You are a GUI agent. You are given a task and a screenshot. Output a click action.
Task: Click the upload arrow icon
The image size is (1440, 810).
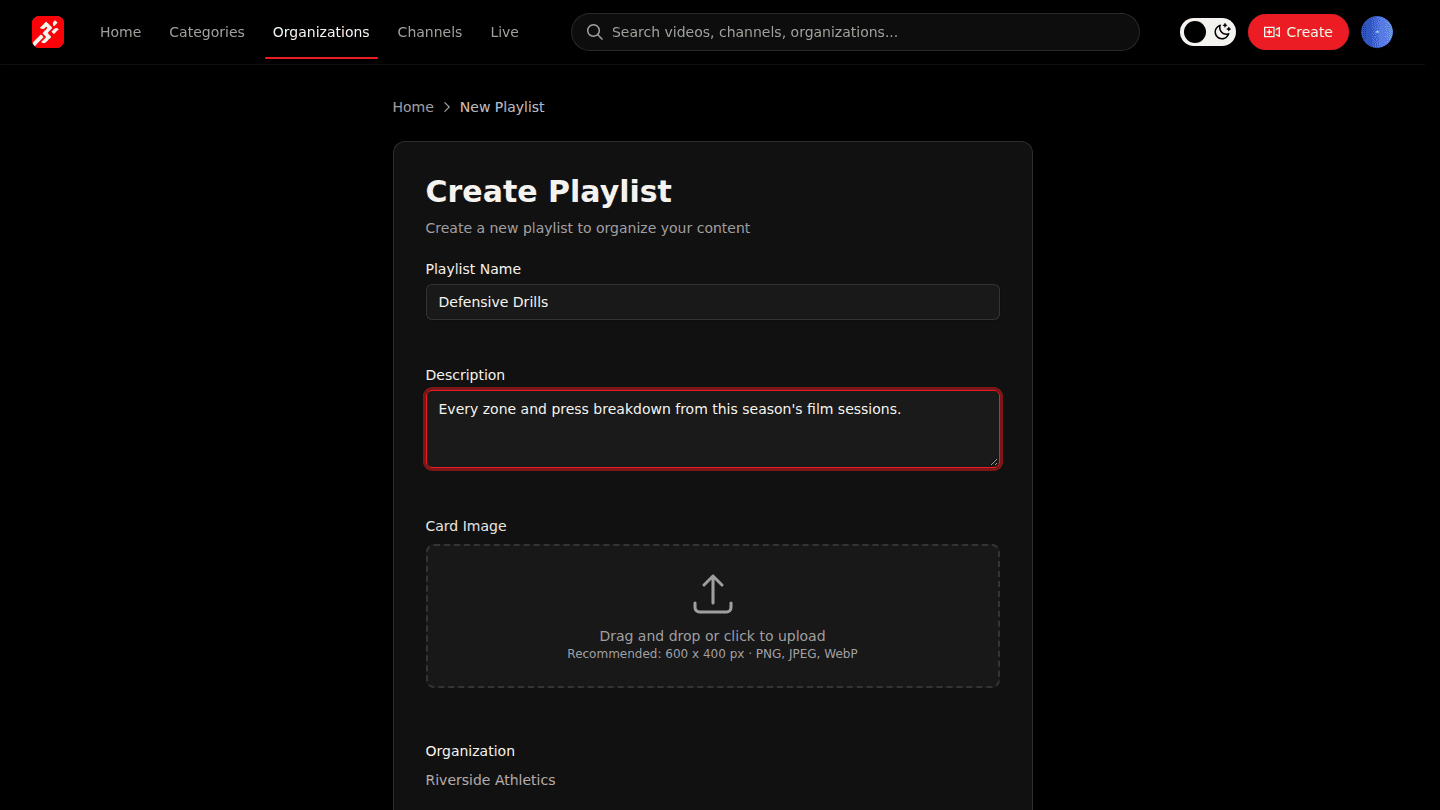point(713,593)
